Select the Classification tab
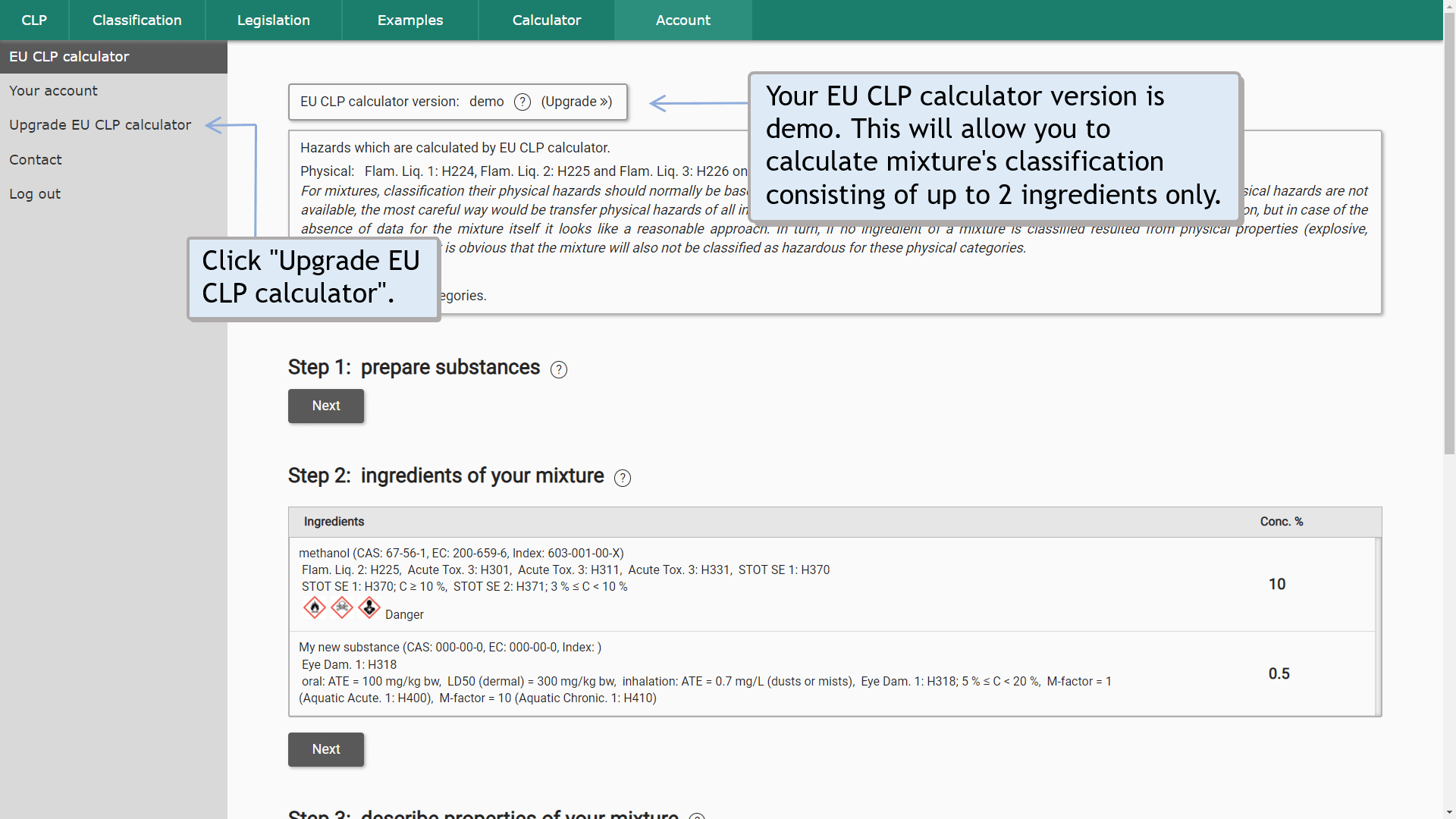Screen dimensions: 1456x819 click(137, 20)
